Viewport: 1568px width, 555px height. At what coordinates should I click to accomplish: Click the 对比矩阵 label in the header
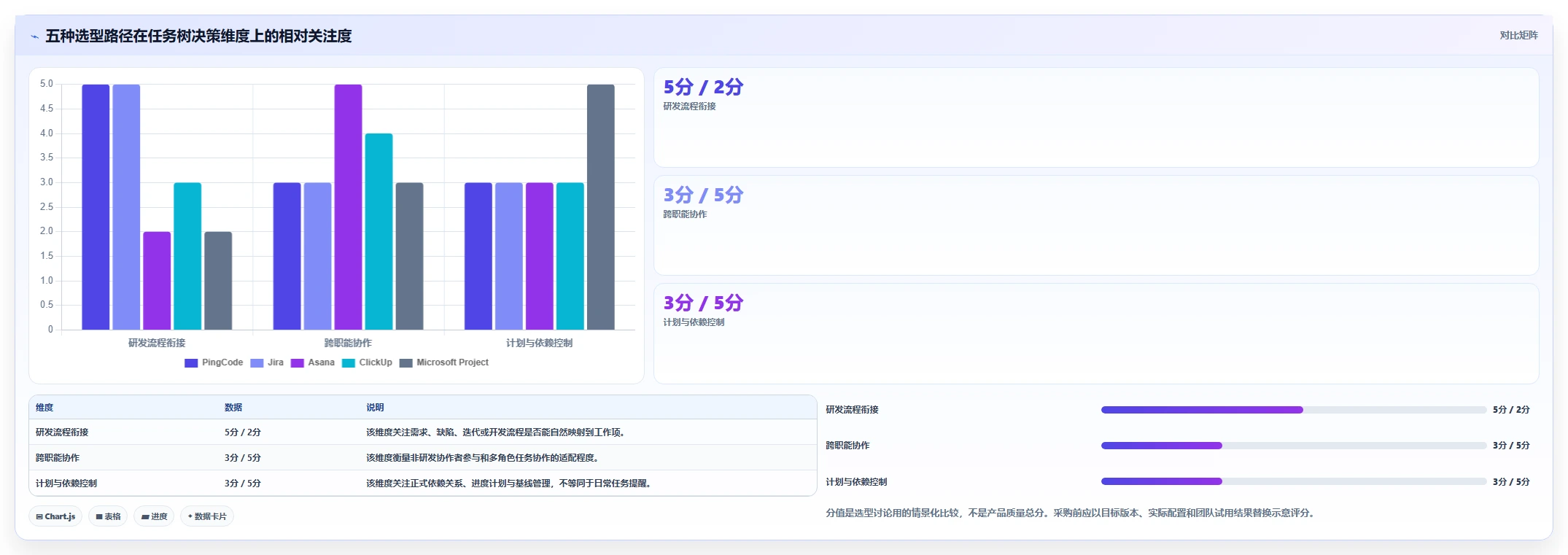coord(1518,36)
